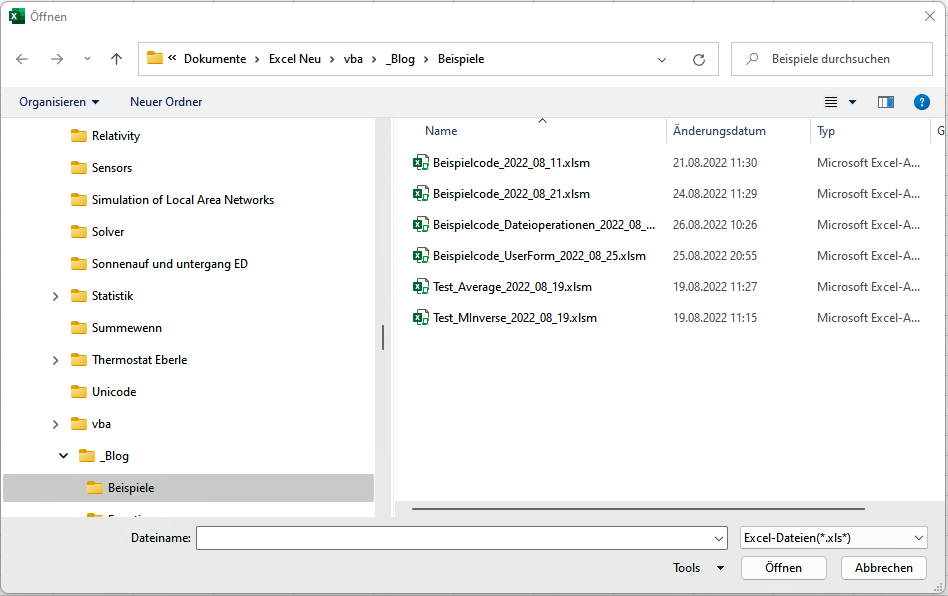
Task: Select file Beispielcode_2022_08_11.xlsm
Action: click(511, 163)
